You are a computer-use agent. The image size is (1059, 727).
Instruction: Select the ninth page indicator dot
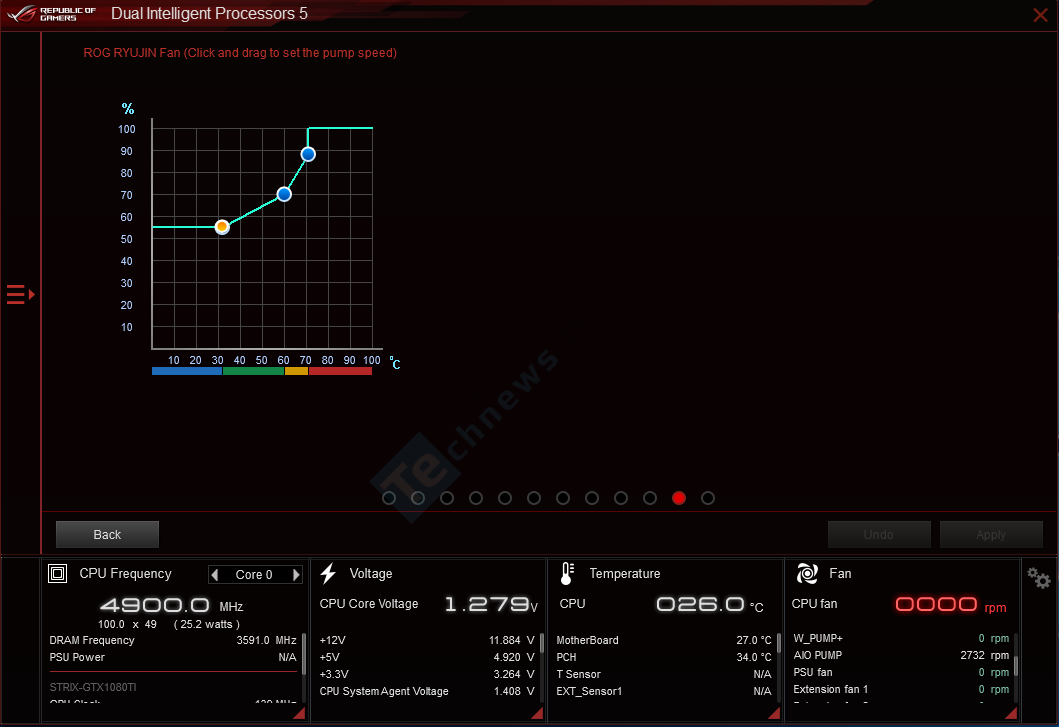(621, 498)
